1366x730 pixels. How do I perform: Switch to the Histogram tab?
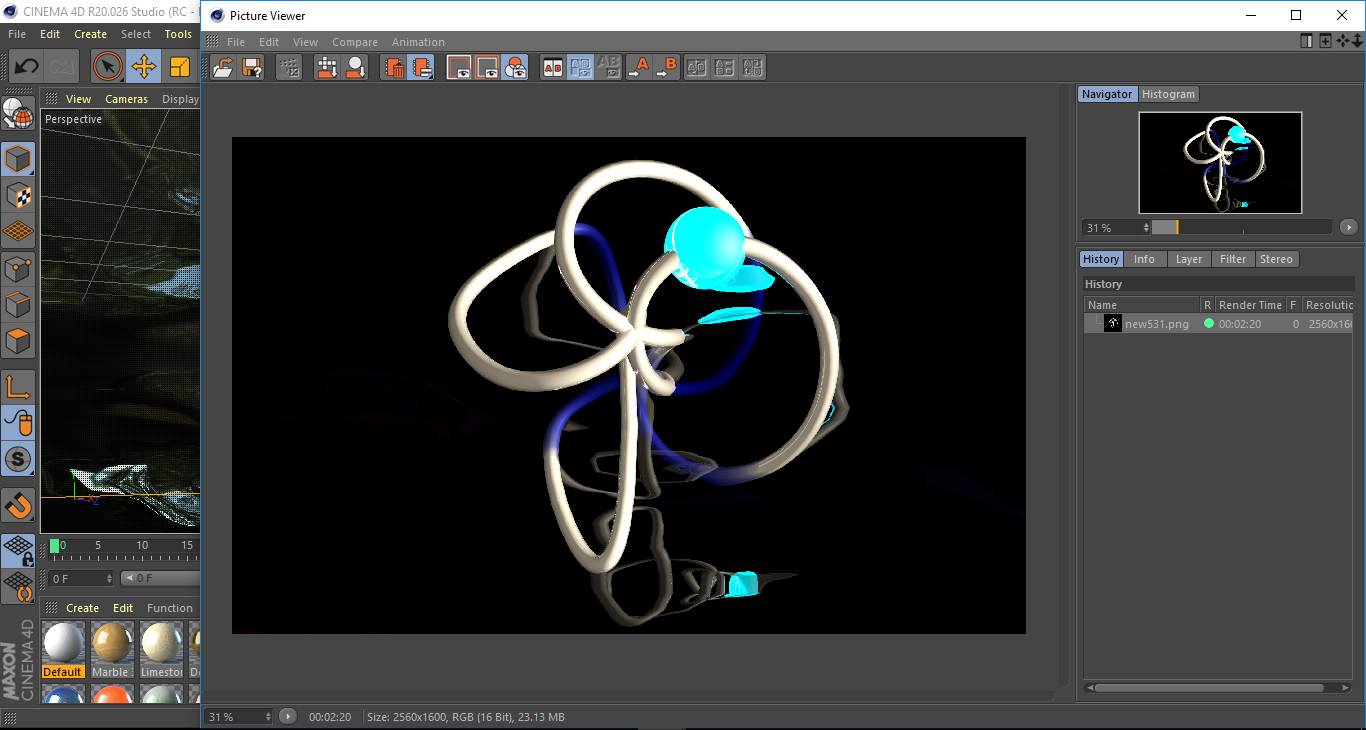(1168, 94)
